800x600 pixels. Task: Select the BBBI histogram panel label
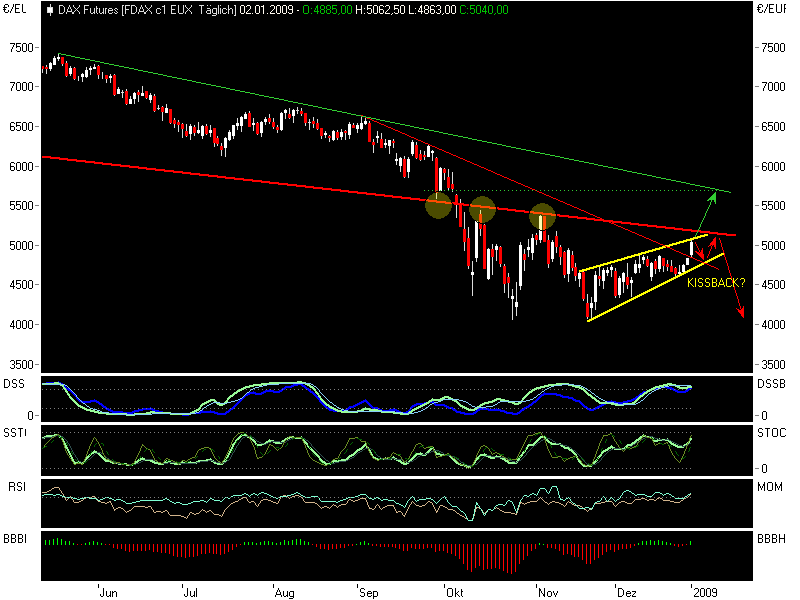click(14, 537)
